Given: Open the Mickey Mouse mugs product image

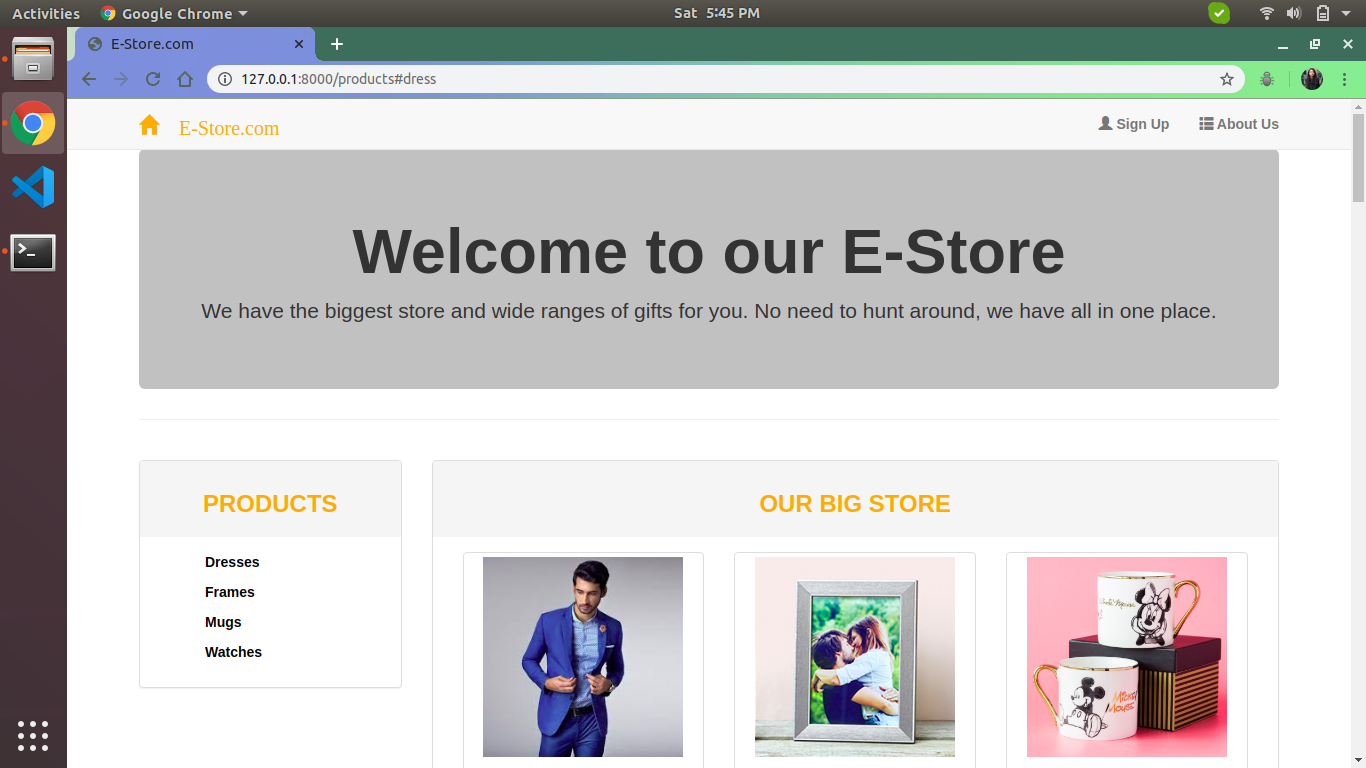Looking at the screenshot, I should [1127, 657].
